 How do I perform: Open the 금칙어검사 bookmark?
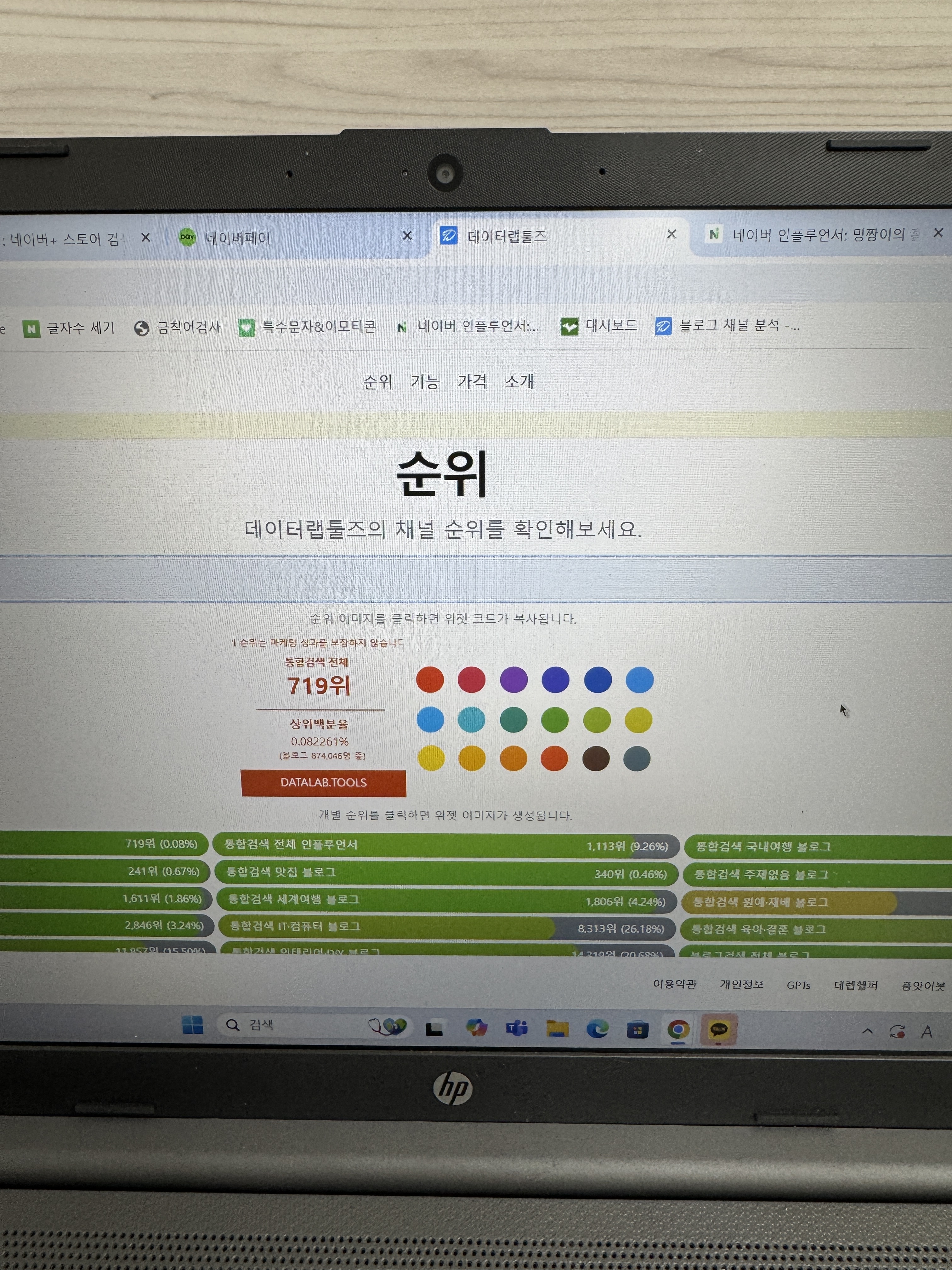coord(177,328)
